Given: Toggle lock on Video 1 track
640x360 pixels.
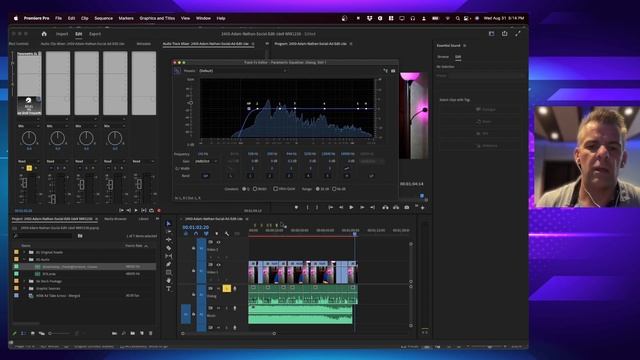Looking at the screenshot, I should (x=193, y=271).
